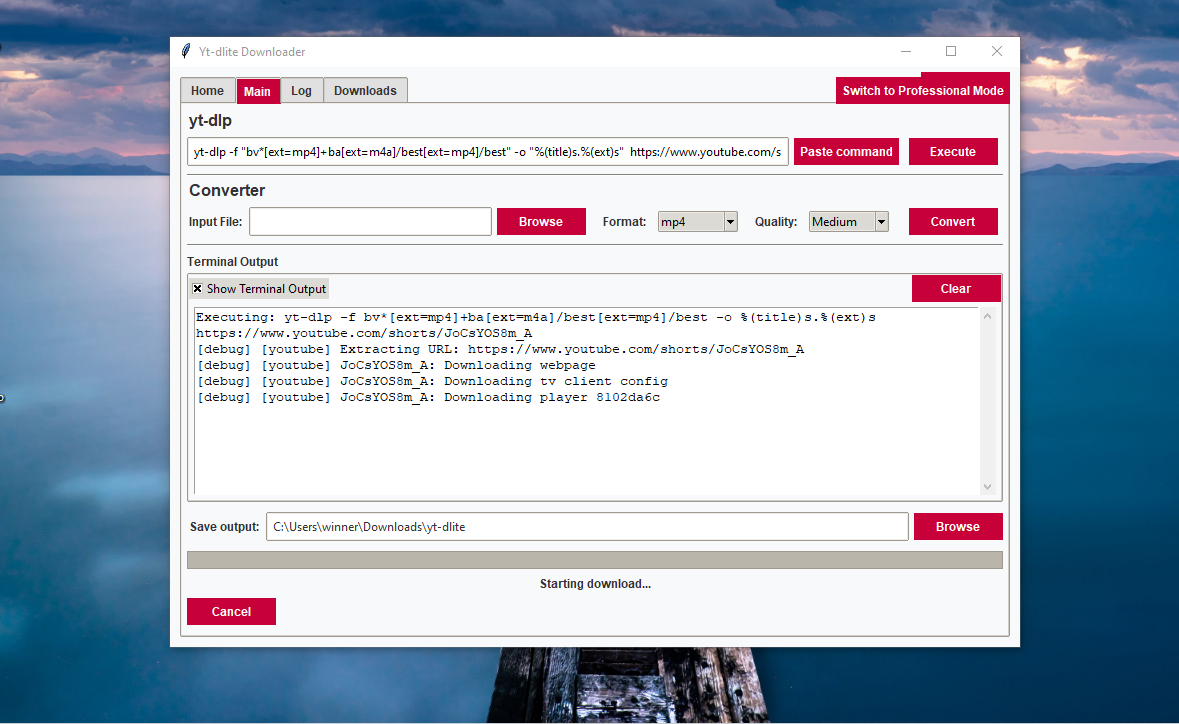Browse for the save output folder
This screenshot has width=1179, height=724.
(958, 527)
